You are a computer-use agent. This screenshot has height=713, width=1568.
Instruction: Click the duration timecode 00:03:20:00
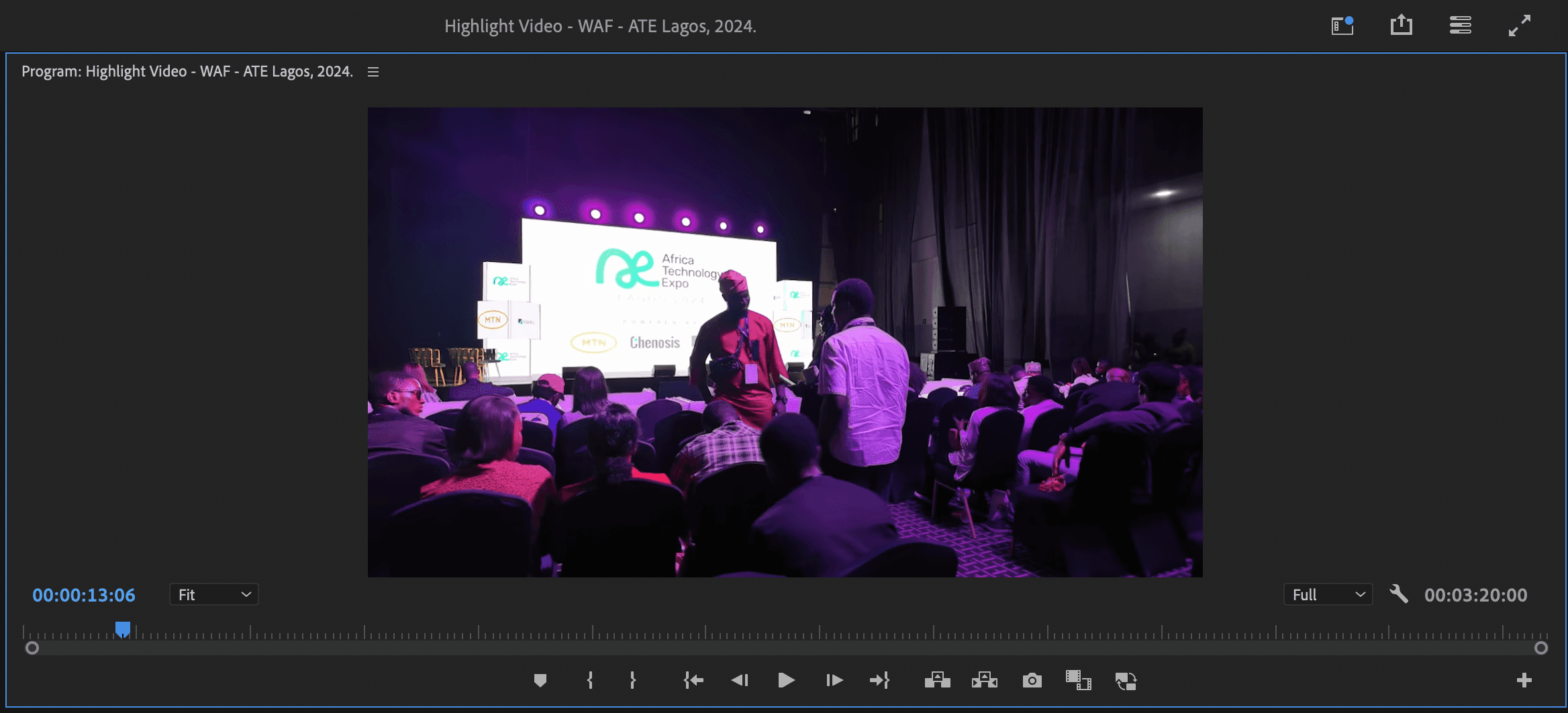1476,595
